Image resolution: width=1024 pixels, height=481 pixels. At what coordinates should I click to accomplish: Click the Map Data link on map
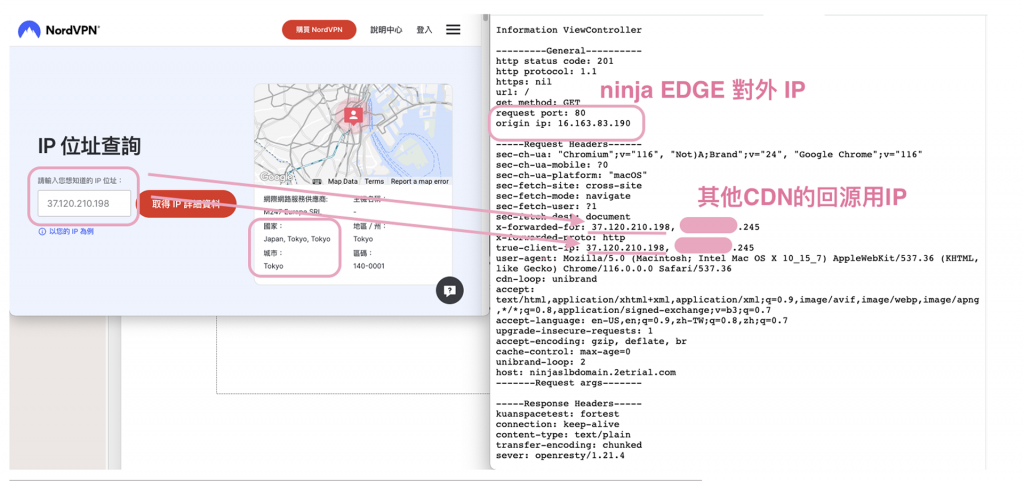pos(342,181)
